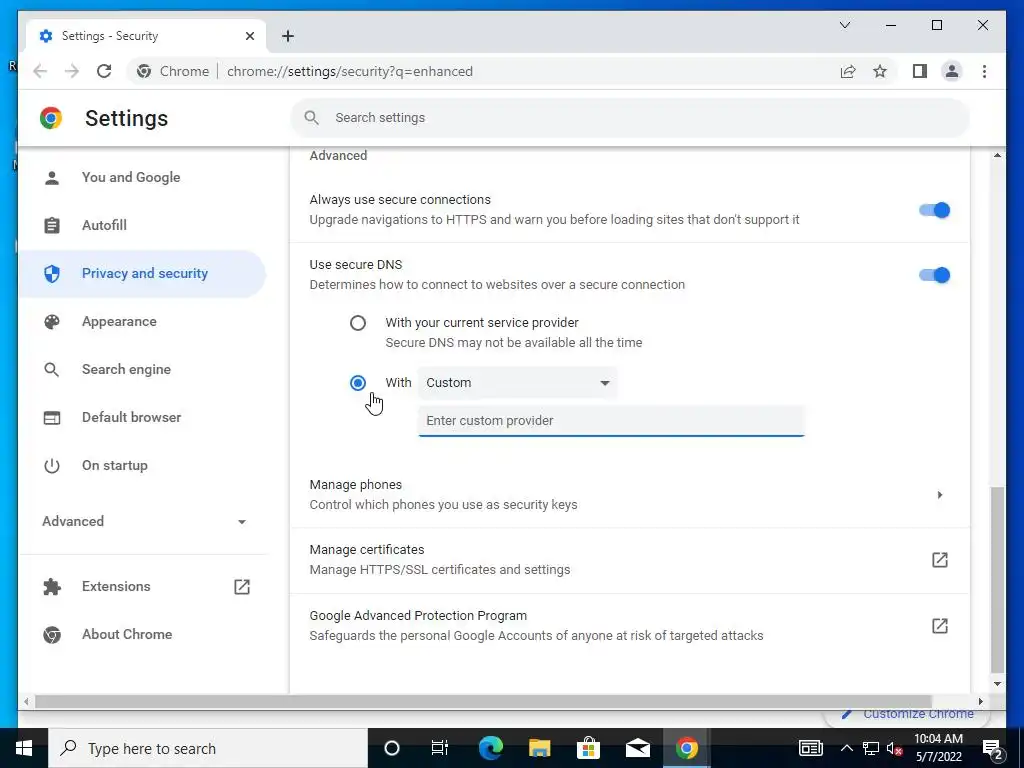Click Manage certificates row text

coord(367,550)
